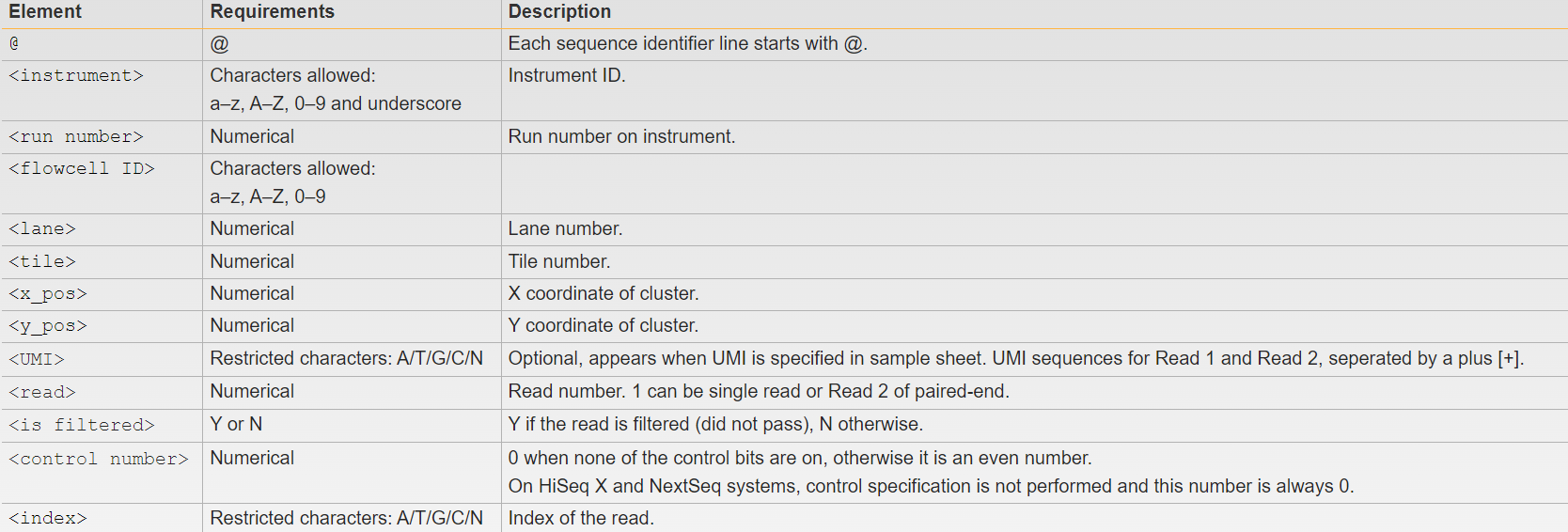This screenshot has height=532, width=1568.
Task: Click the Description column header
Action: point(559,12)
